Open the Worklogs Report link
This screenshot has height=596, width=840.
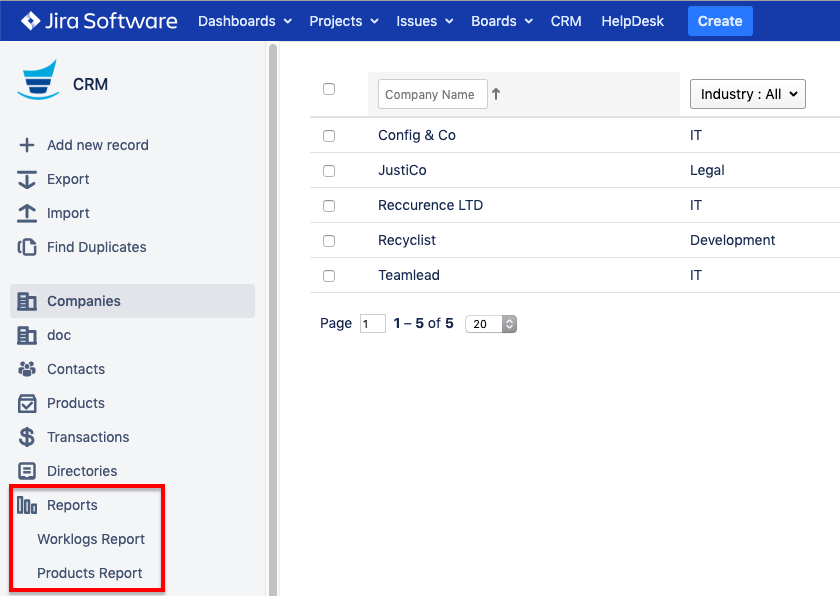click(x=91, y=539)
